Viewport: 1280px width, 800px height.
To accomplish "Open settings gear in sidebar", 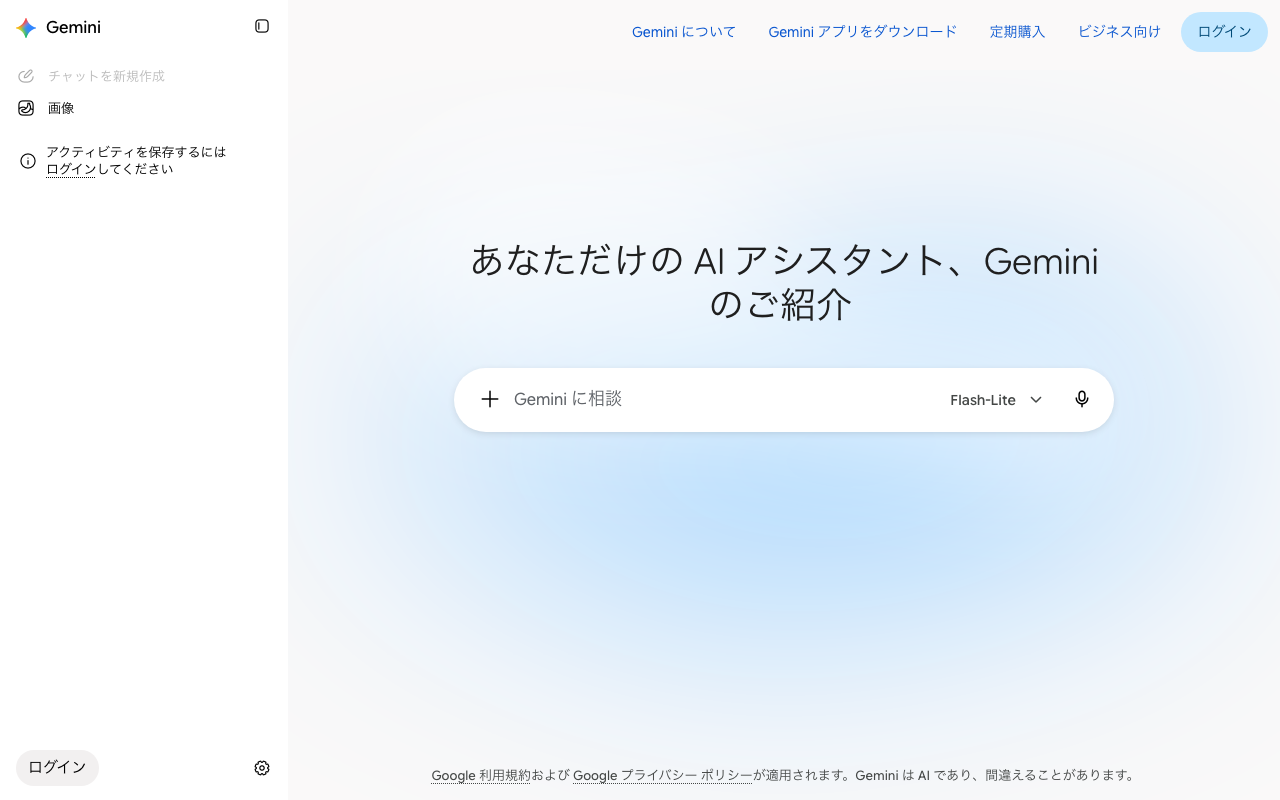I will (x=262, y=768).
